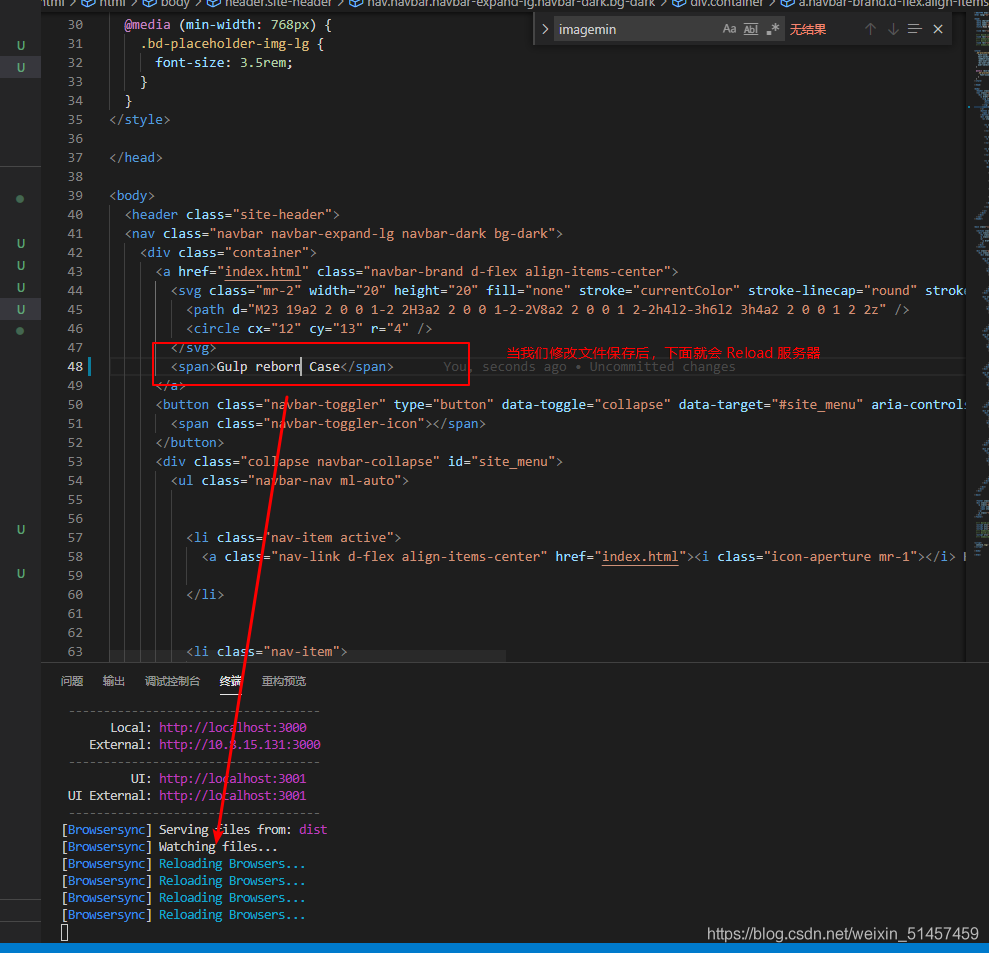Click line number 39 in gutter
The height and width of the screenshot is (953, 989).
(75, 196)
